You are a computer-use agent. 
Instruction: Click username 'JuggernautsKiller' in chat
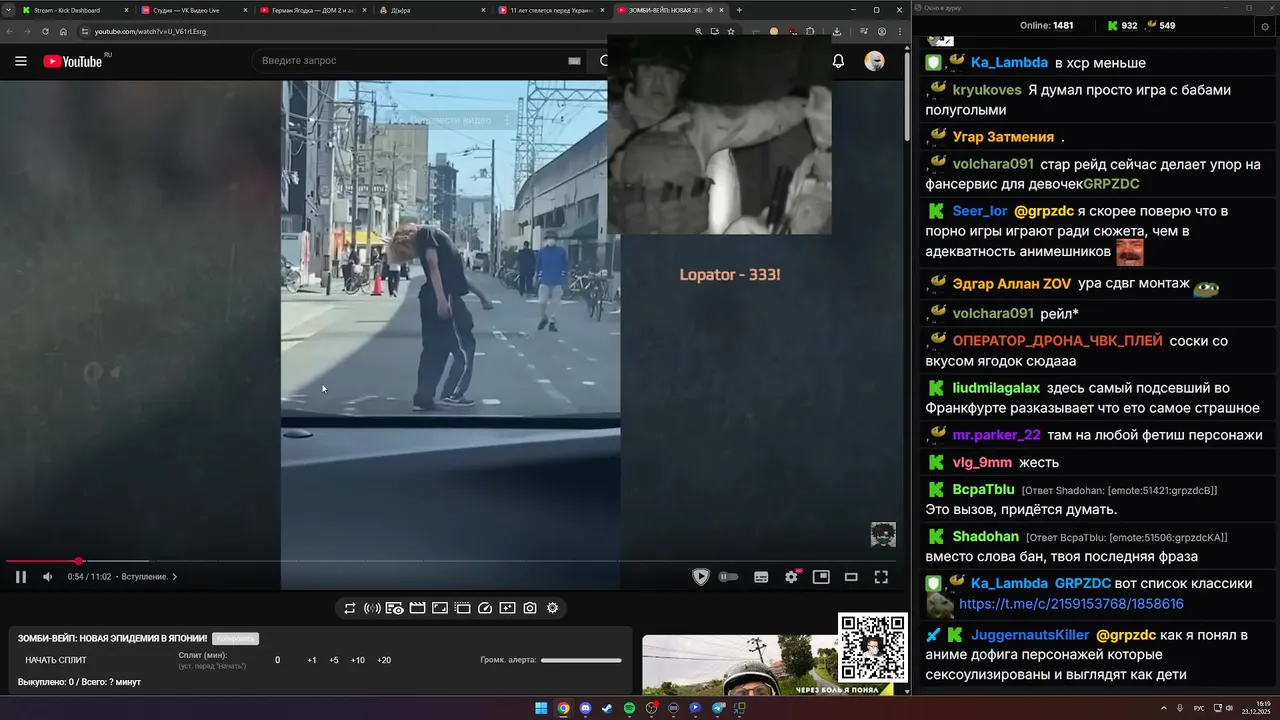click(x=1030, y=635)
